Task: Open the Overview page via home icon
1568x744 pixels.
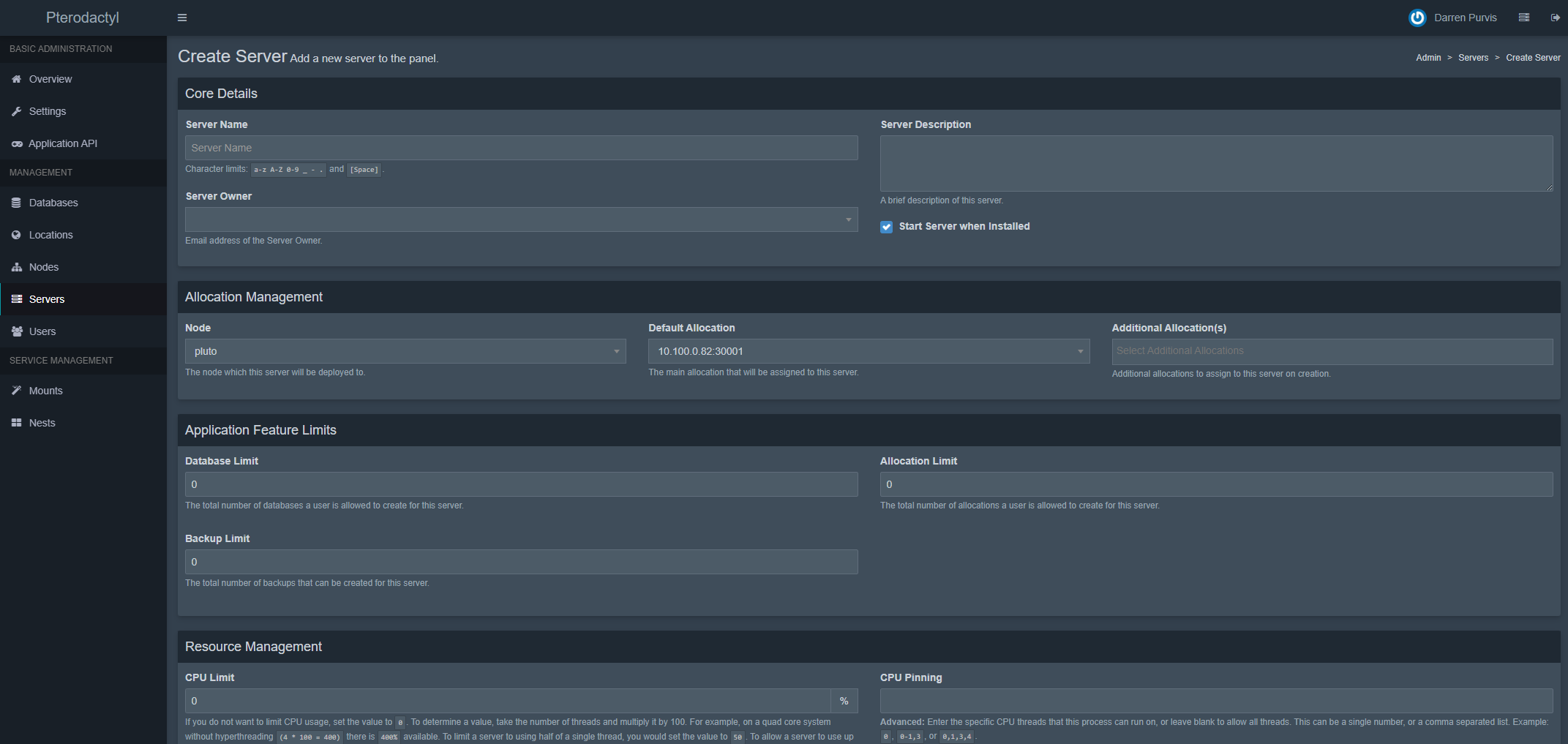Action: point(16,79)
